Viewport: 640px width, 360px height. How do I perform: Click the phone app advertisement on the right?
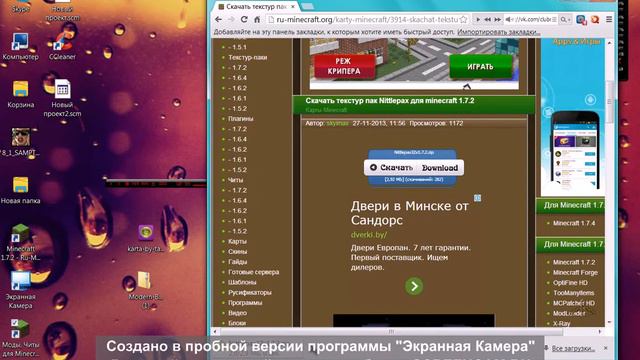572,118
